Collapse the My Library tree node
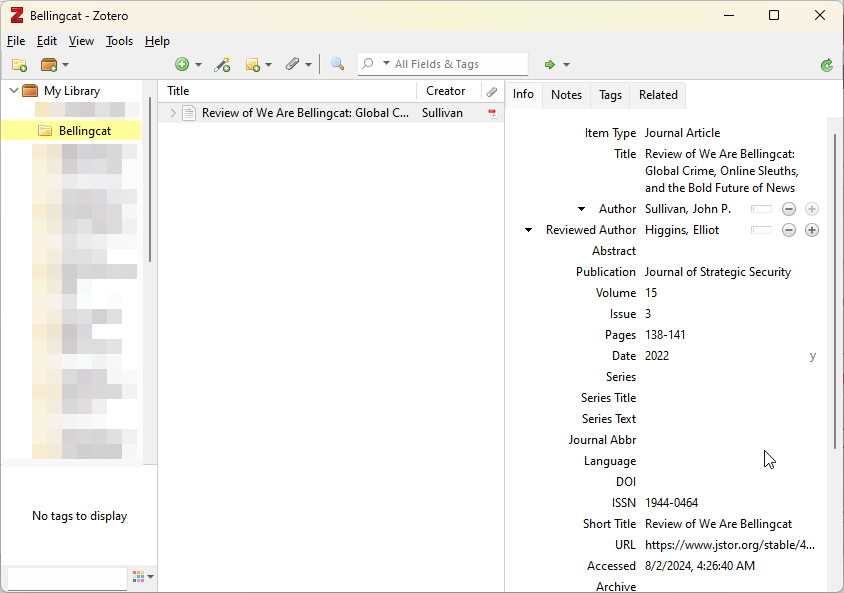Screen dimensions: 844x593 [x=14, y=90]
